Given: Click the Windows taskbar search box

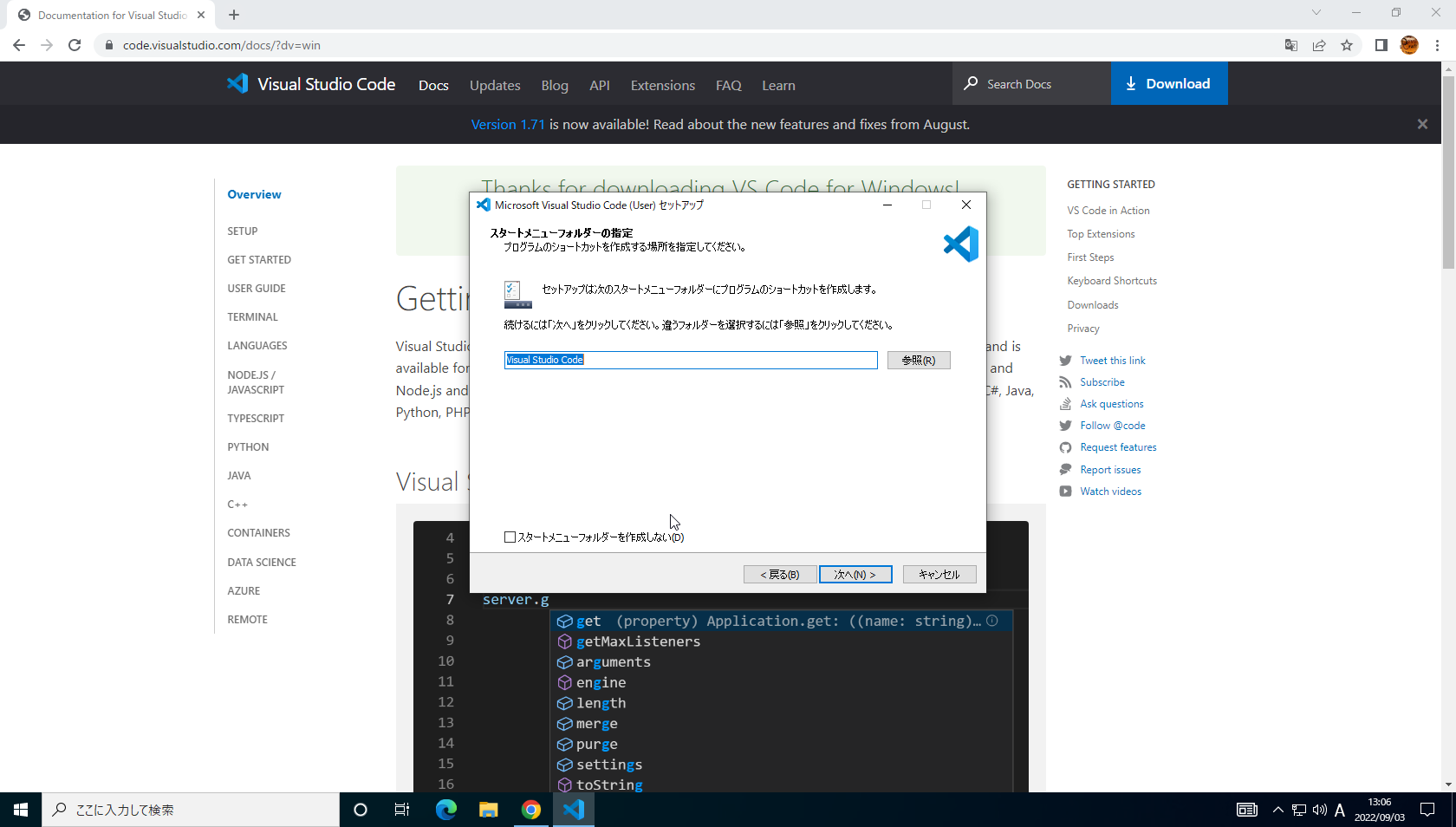Looking at the screenshot, I should pos(191,810).
